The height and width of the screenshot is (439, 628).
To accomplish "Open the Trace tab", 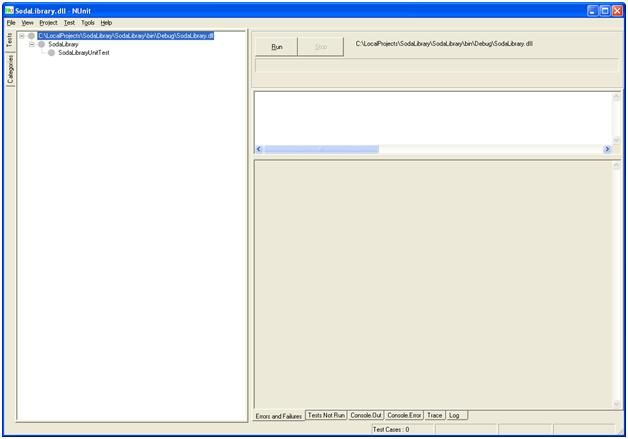I will click(435, 415).
